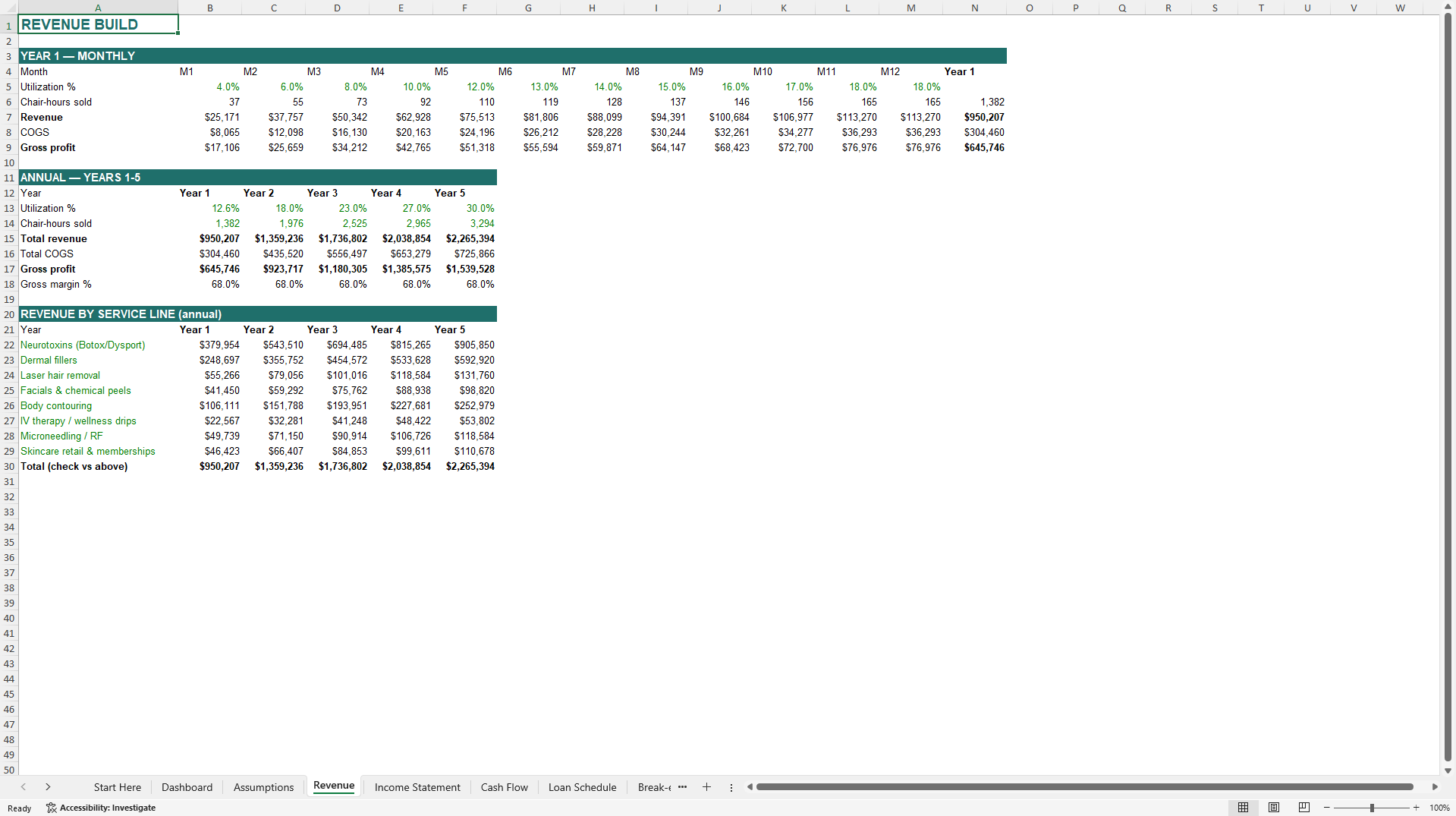Click Year 3 dermal fillers $454,572
The width and height of the screenshot is (1456, 816).
click(337, 360)
